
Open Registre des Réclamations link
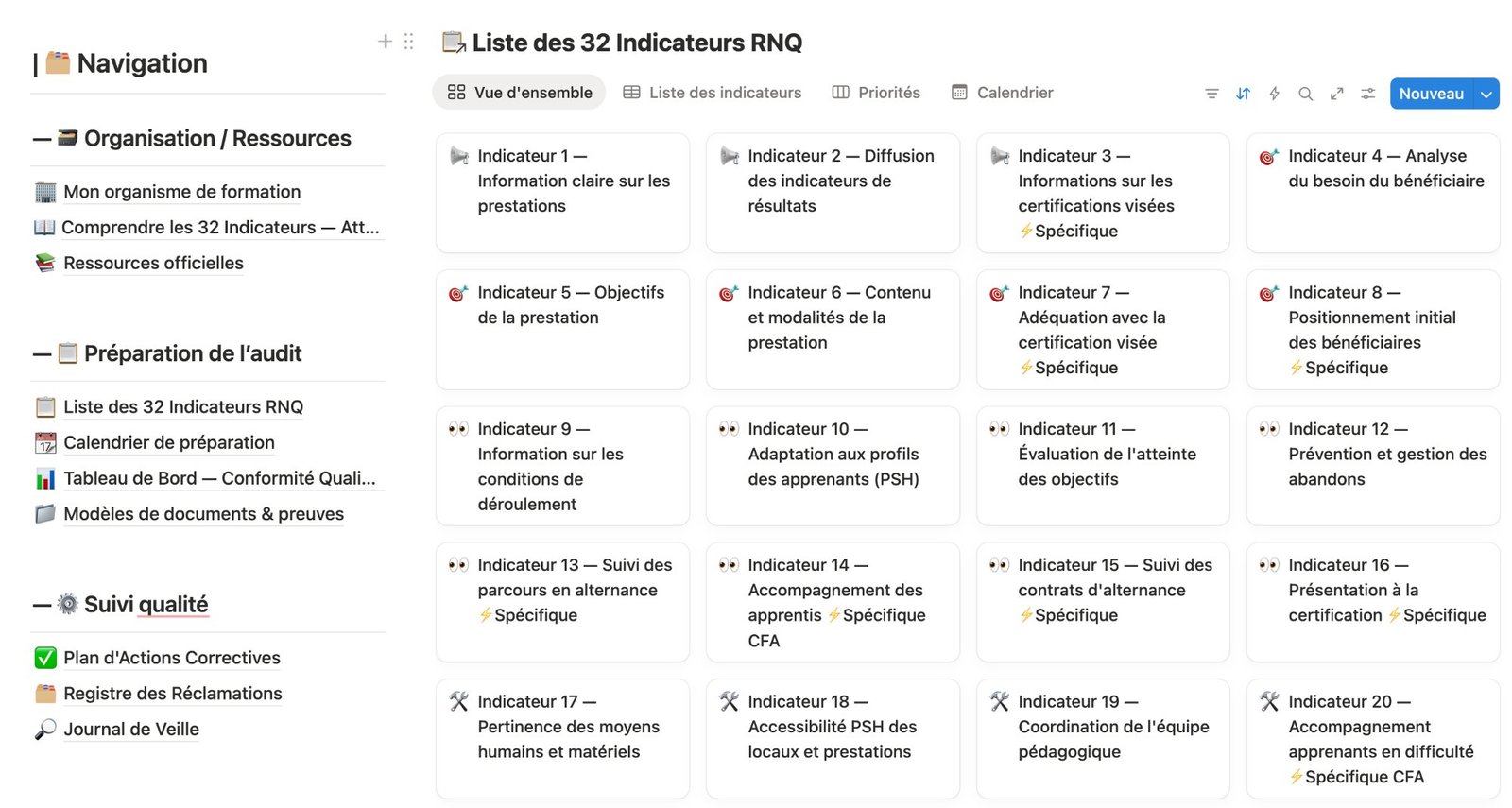(x=172, y=694)
